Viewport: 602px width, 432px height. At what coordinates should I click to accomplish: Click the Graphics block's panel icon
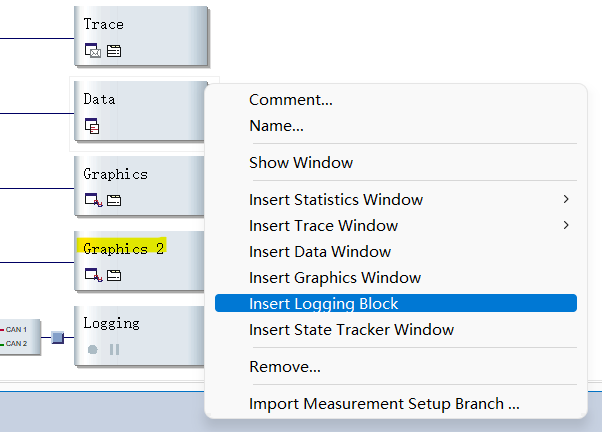[x=113, y=201]
